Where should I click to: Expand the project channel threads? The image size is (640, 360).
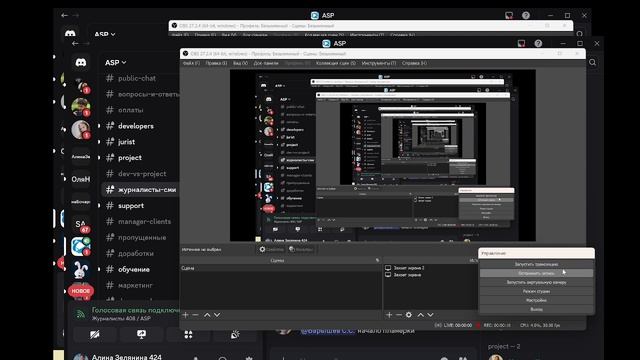pos(99,158)
